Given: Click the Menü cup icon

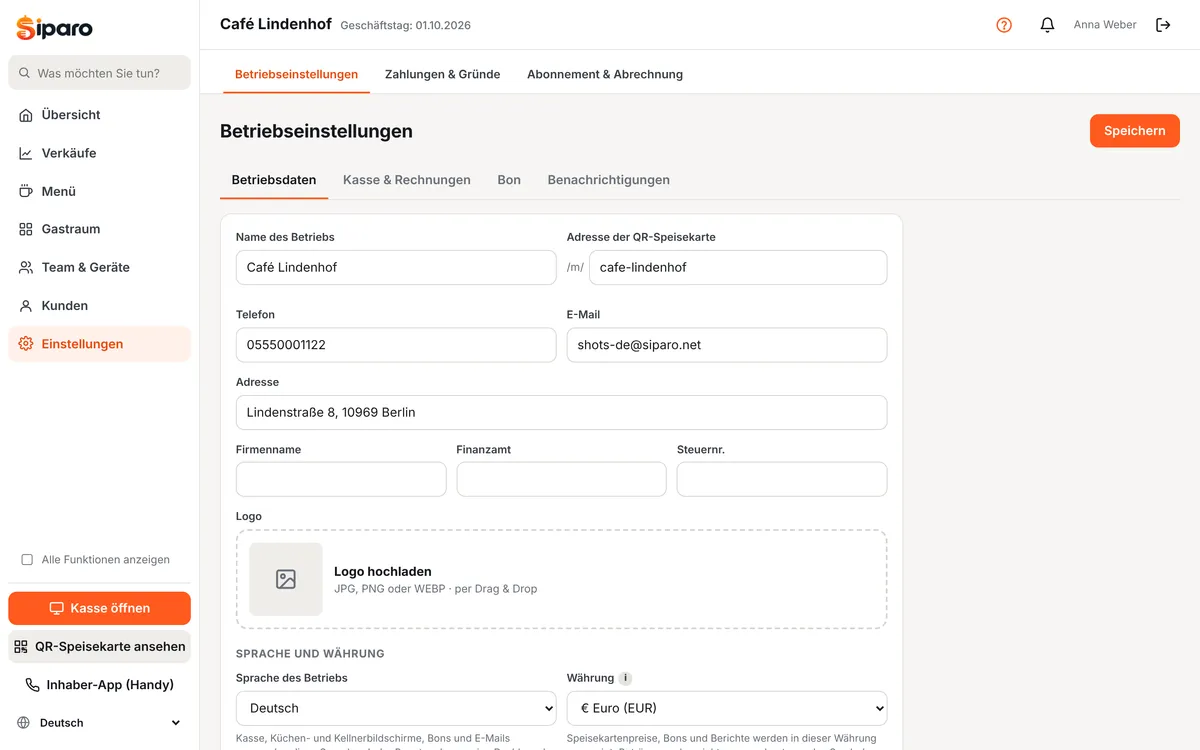Looking at the screenshot, I should [26, 191].
